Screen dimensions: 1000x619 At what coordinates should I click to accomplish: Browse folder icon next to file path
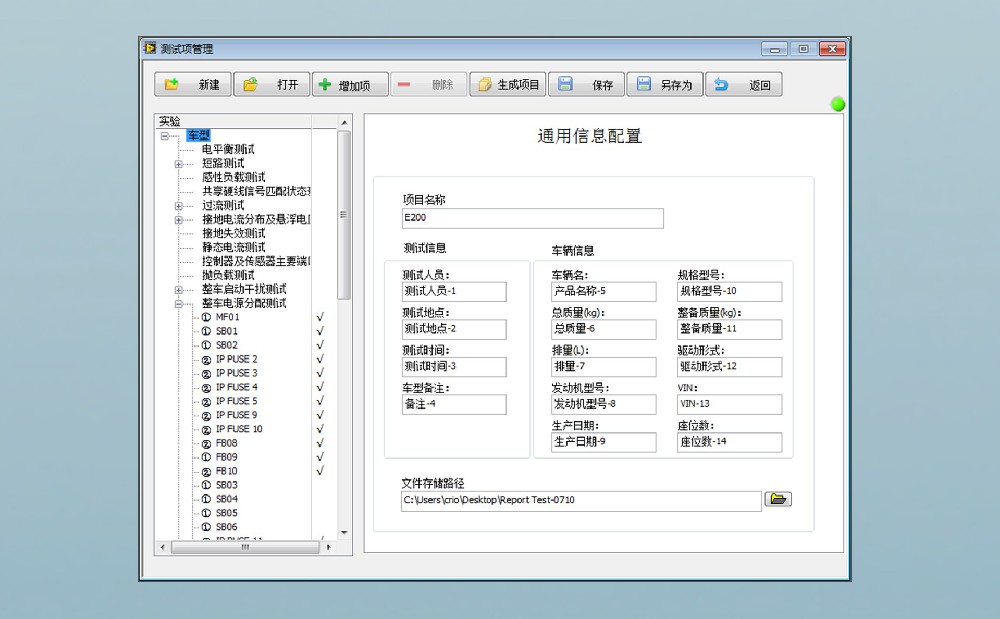777,499
